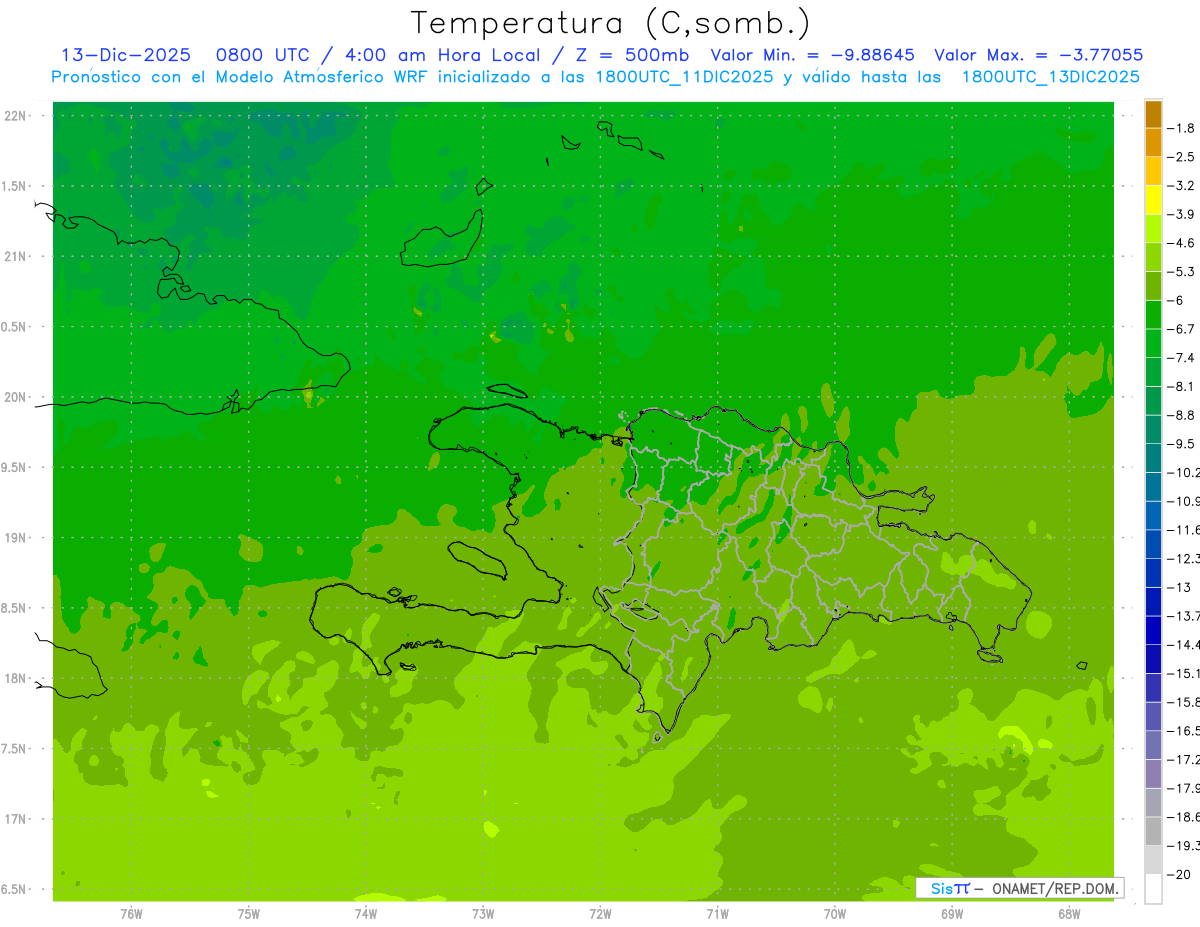This screenshot has height=927, width=1200.
Task: Click the '69W' longitude label
Action: [952, 913]
